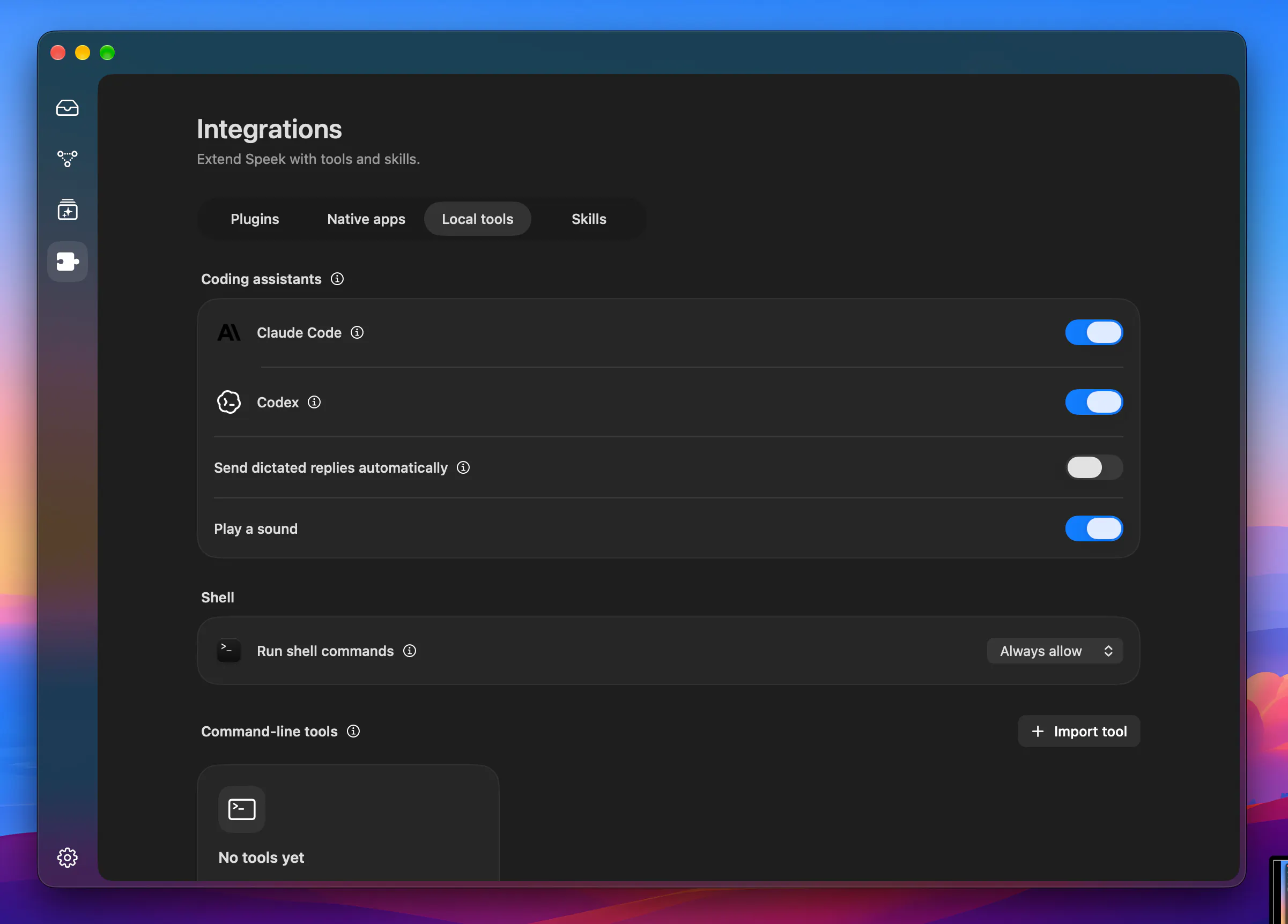This screenshot has width=1288, height=924.
Task: Switch to the Native apps tab
Action: pyautogui.click(x=366, y=219)
